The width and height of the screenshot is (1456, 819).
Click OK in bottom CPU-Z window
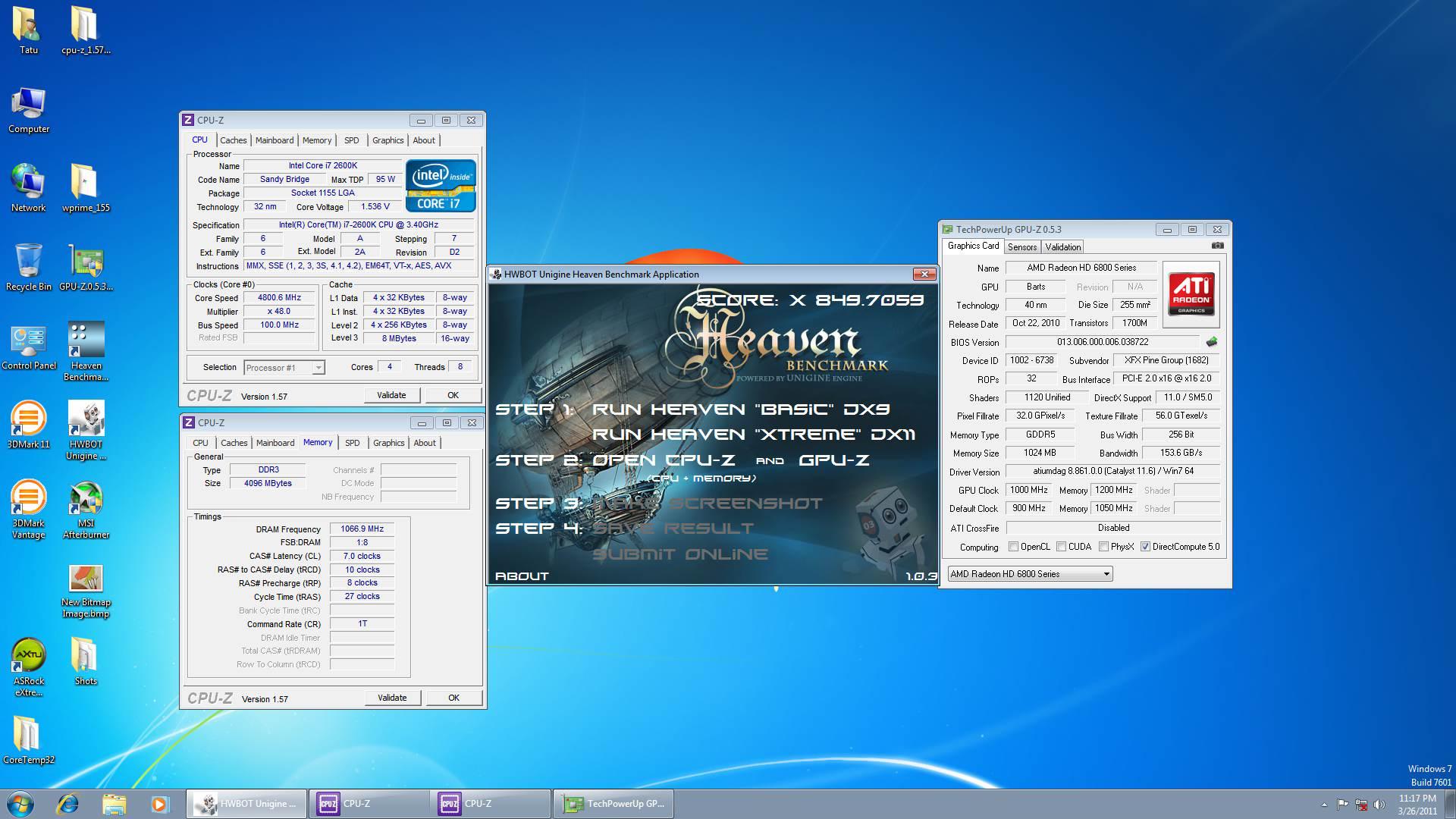click(453, 698)
